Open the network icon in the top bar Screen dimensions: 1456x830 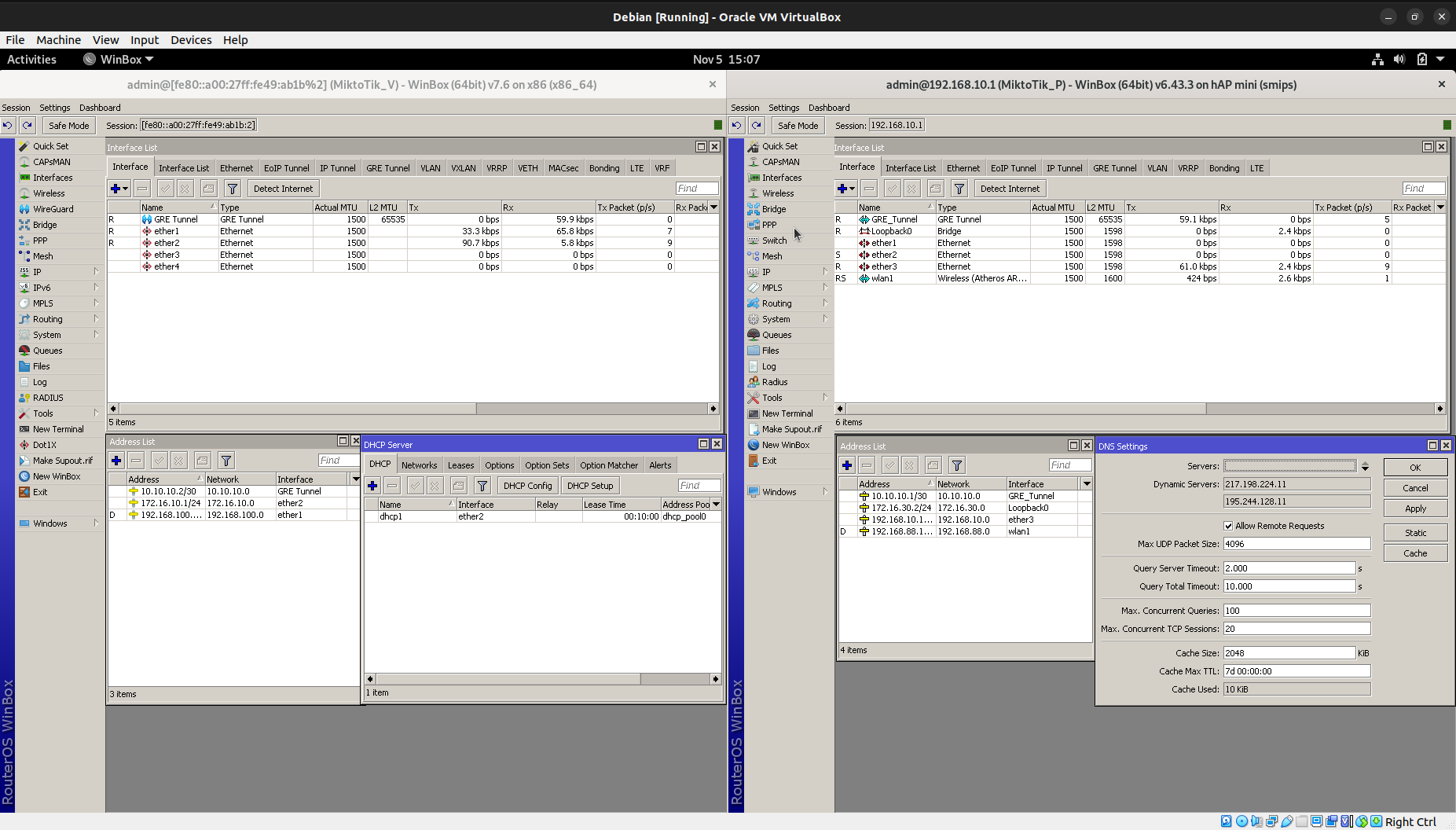point(1377,59)
